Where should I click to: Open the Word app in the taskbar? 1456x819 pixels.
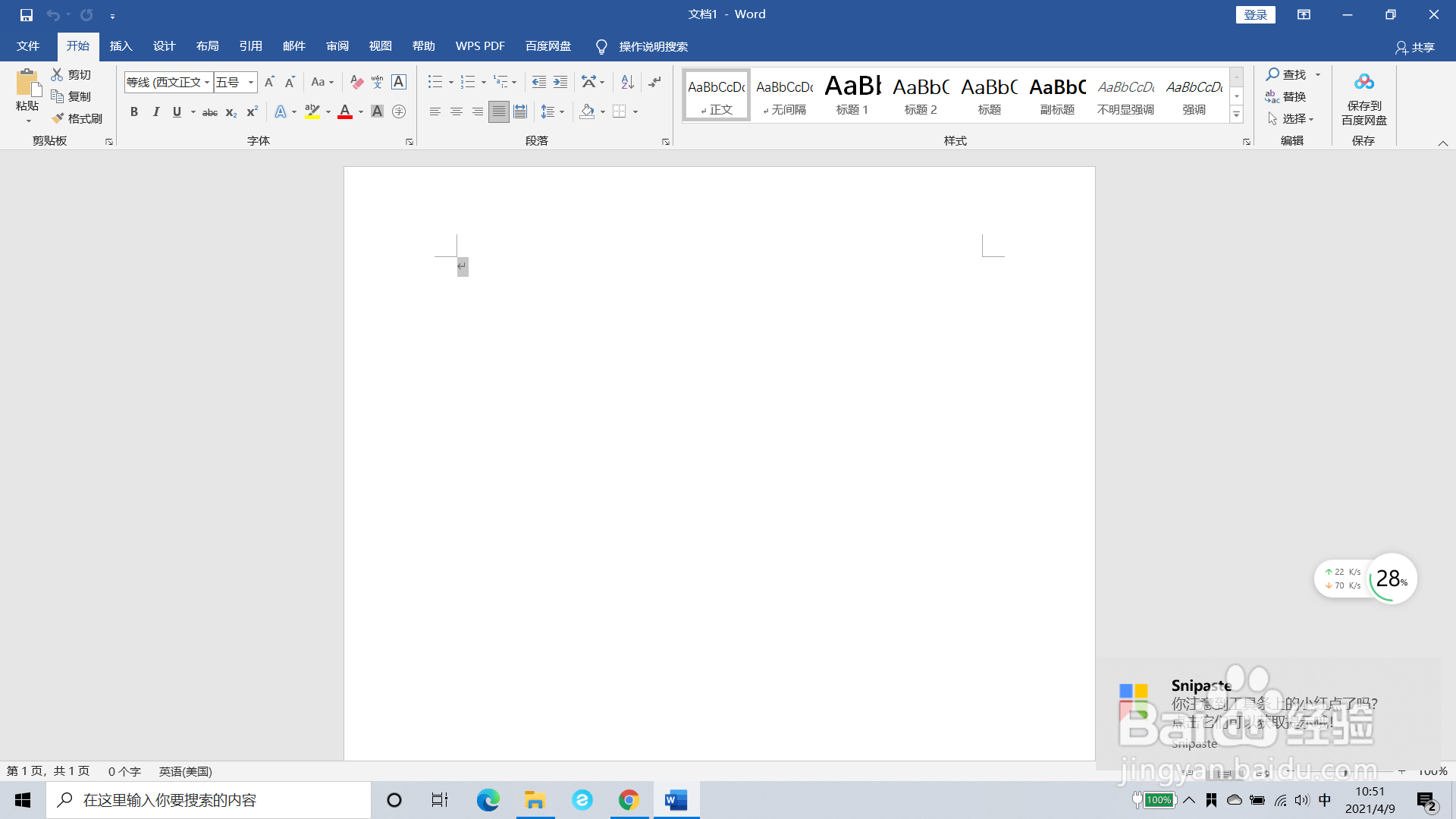pyautogui.click(x=676, y=800)
